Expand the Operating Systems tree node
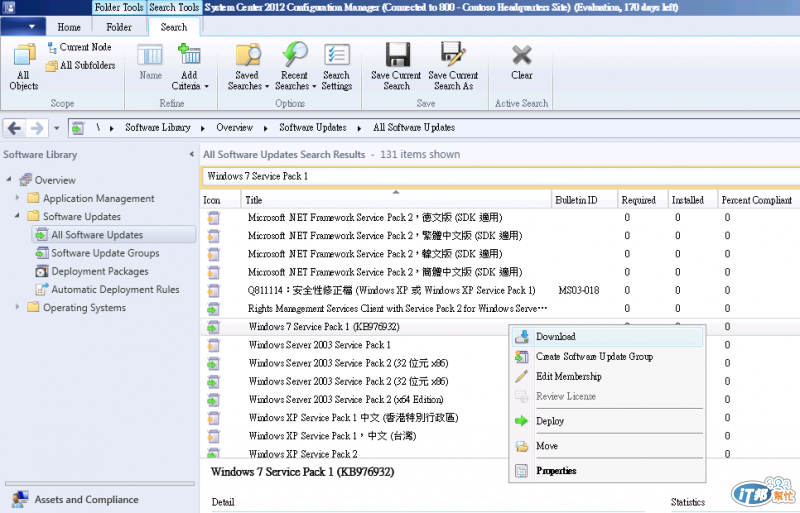This screenshot has width=800, height=513. click(x=17, y=307)
